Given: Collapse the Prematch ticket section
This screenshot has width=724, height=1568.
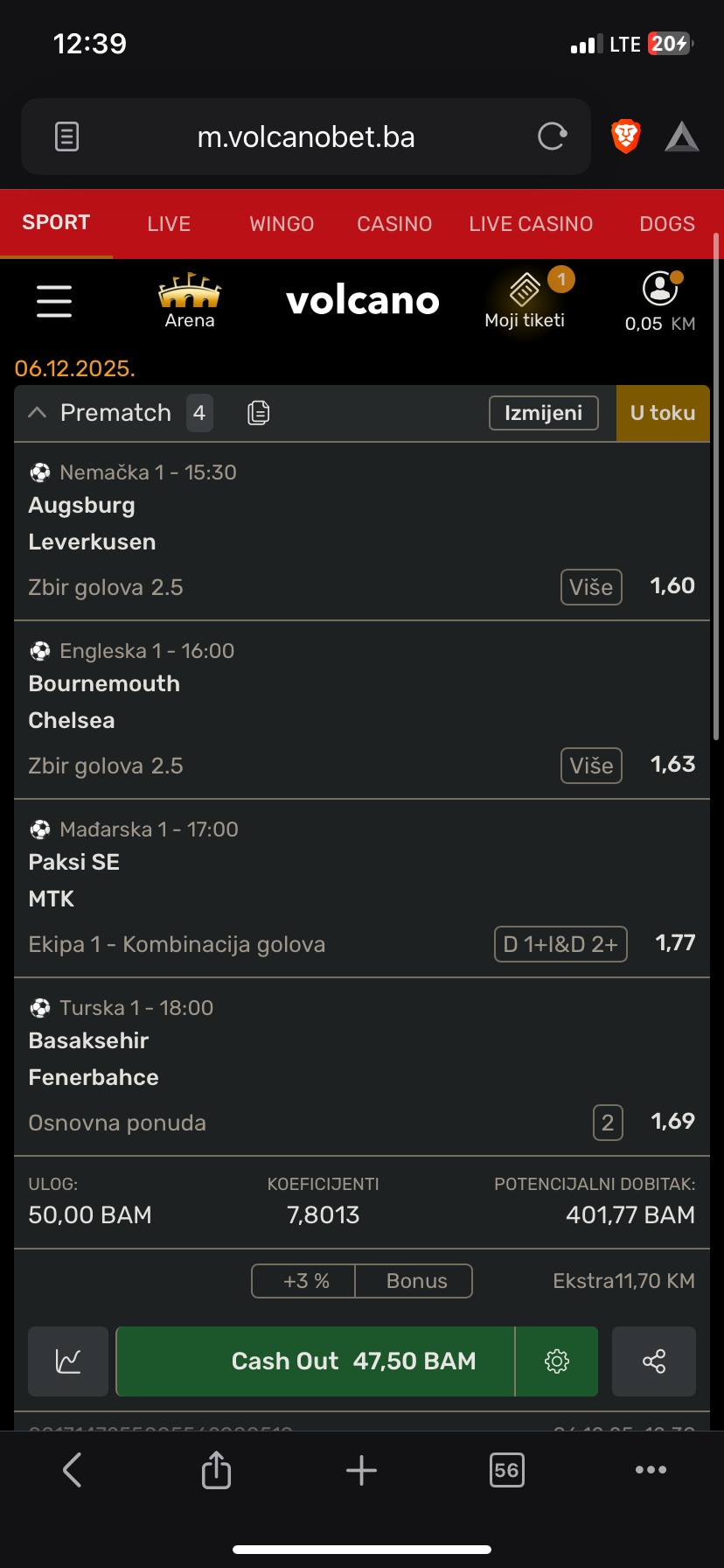Looking at the screenshot, I should (38, 413).
